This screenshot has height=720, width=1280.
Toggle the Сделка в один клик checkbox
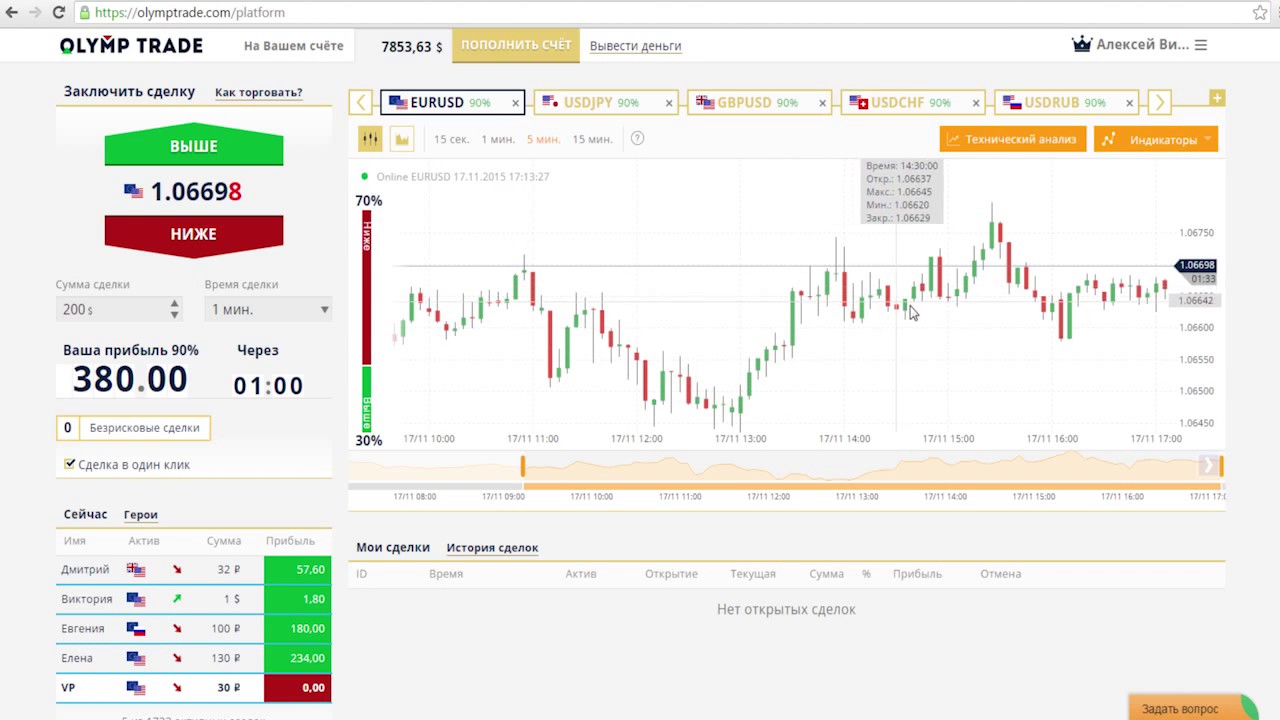click(x=69, y=464)
